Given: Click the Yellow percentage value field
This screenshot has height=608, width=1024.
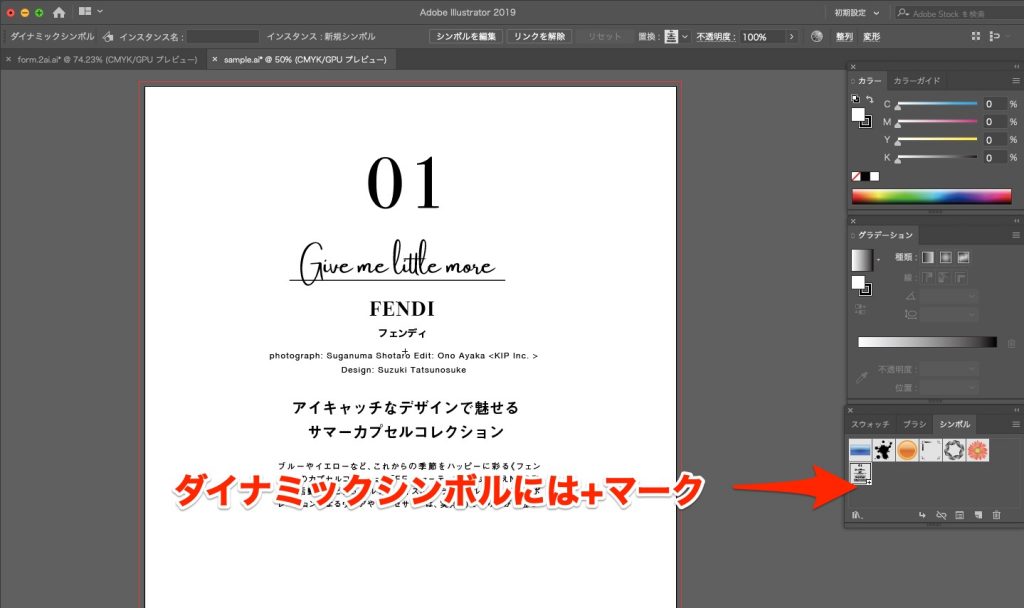Looking at the screenshot, I should click(x=995, y=140).
